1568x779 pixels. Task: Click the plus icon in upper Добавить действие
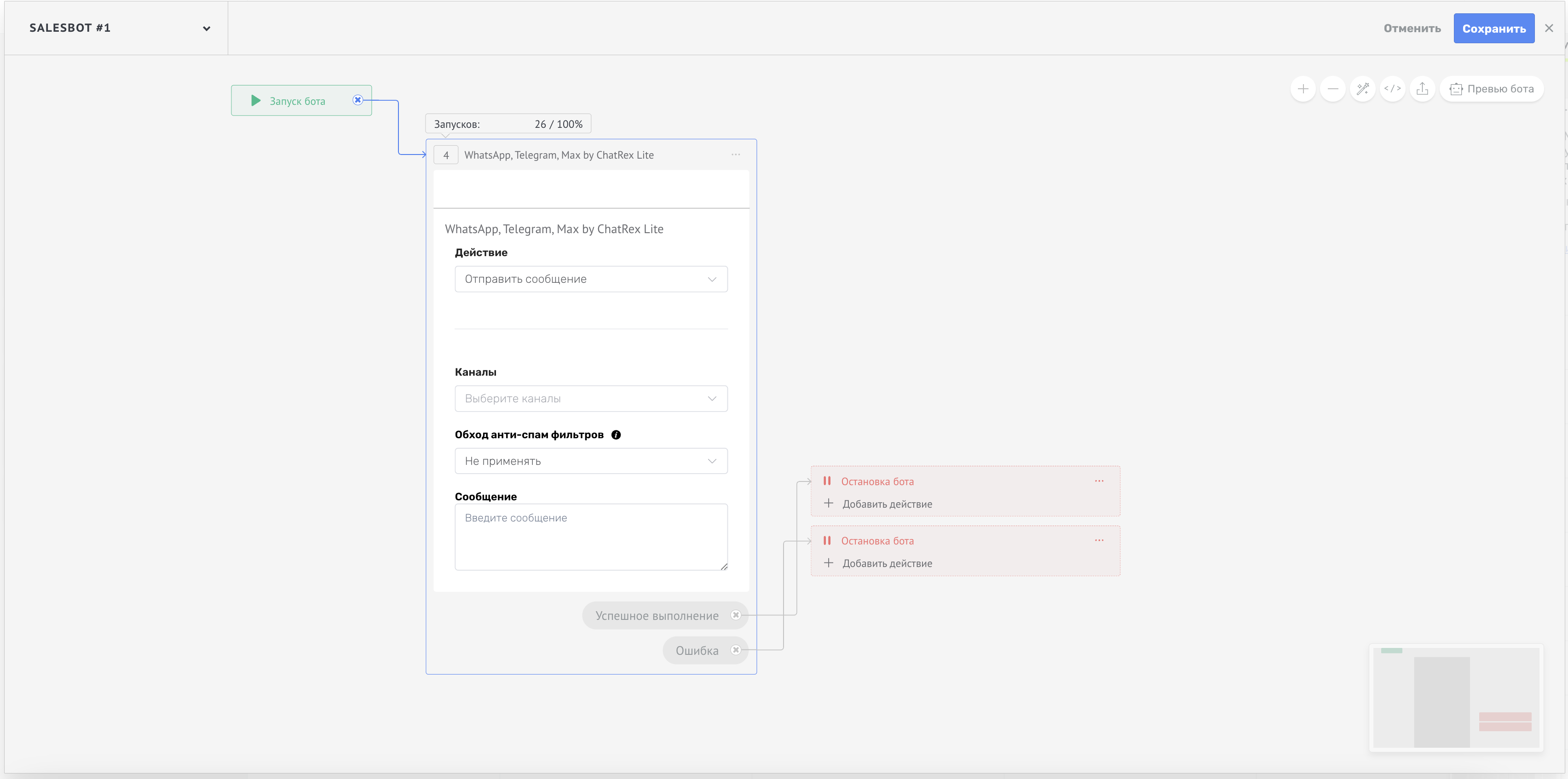click(829, 503)
